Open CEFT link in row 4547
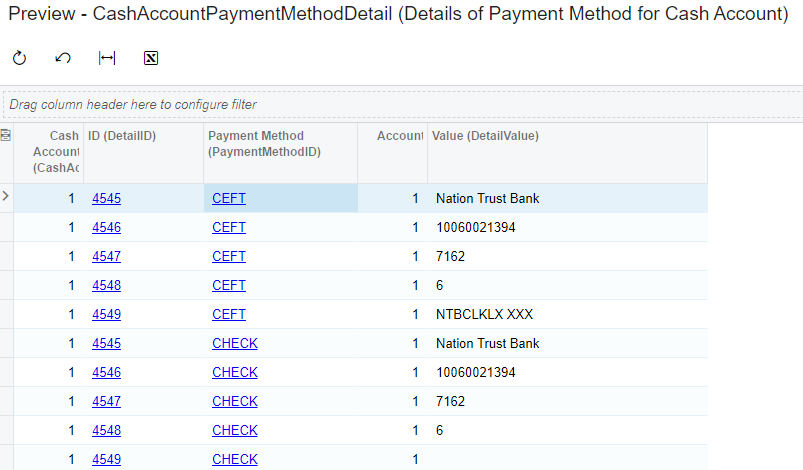This screenshot has width=803, height=470. tap(229, 256)
